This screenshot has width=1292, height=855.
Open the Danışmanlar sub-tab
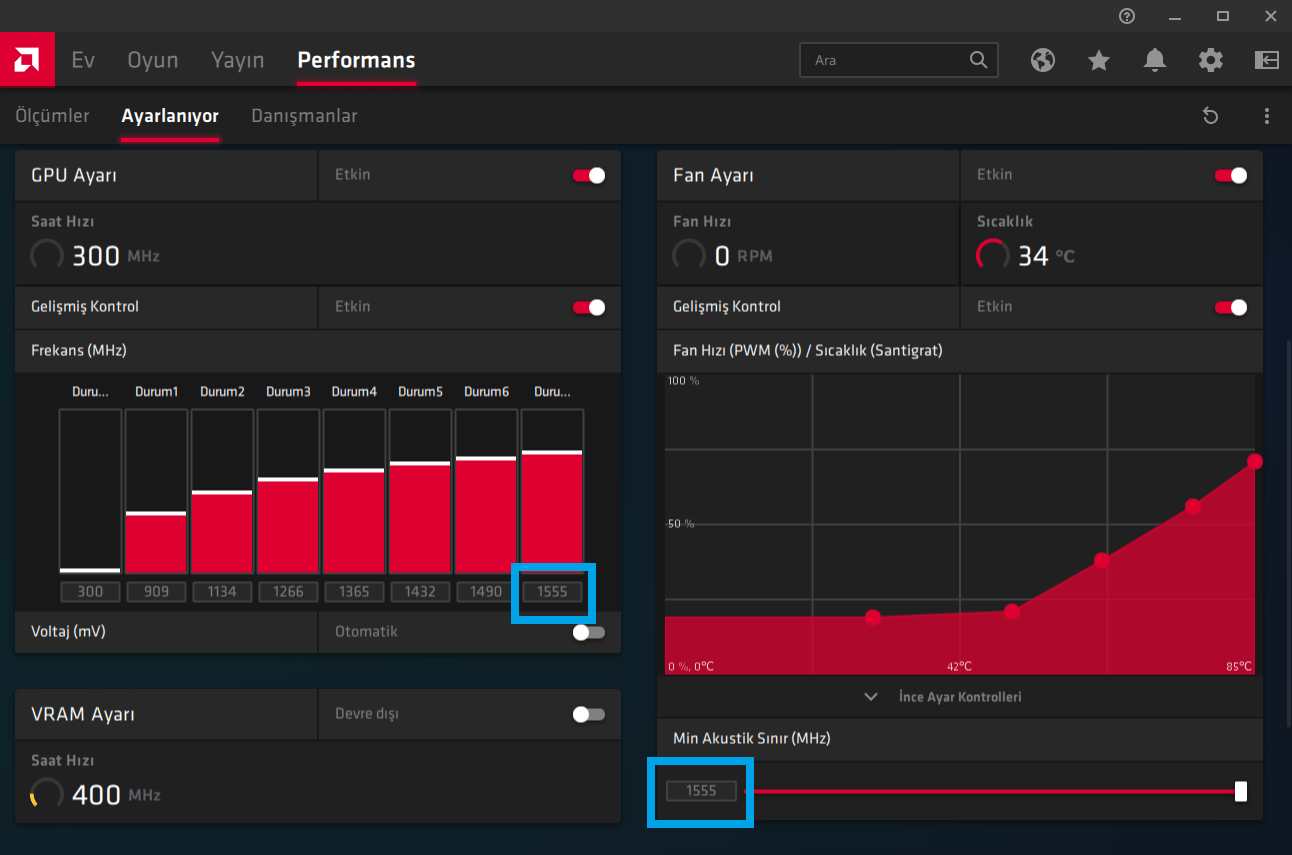pyautogui.click(x=304, y=116)
